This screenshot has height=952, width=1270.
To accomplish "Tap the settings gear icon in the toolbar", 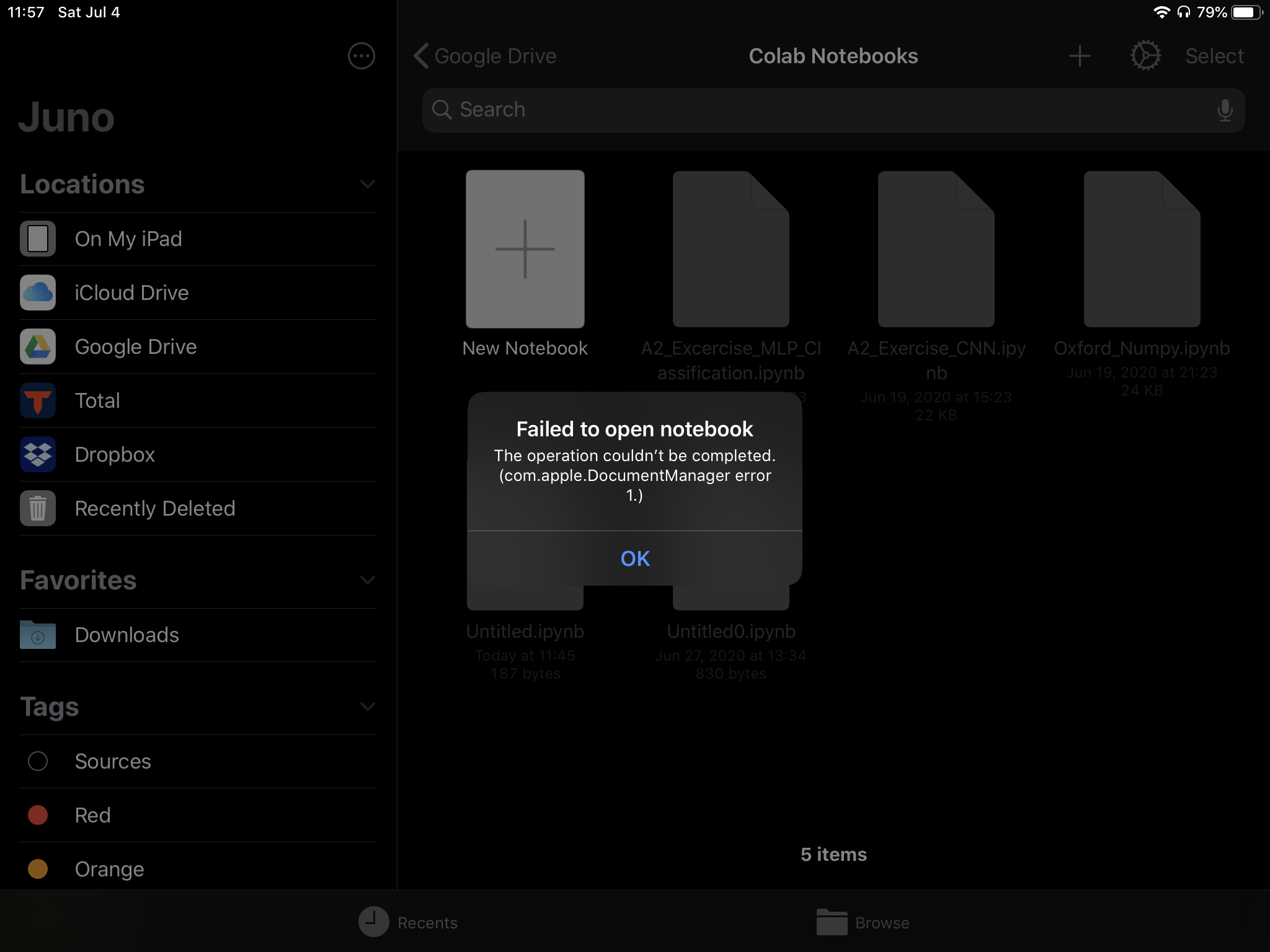I will point(1144,56).
